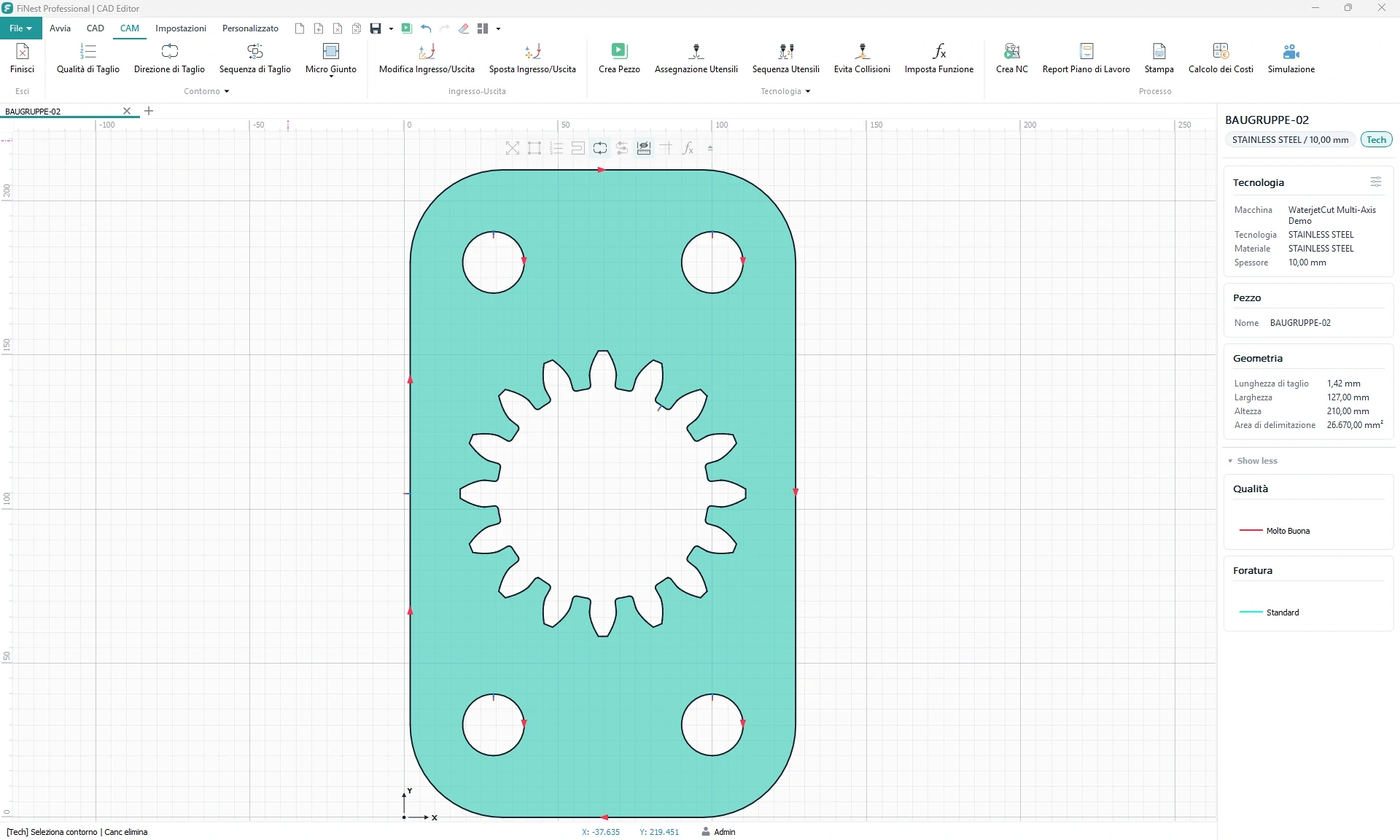
Task: Click Finisci to exit CAM mode
Action: (22, 58)
